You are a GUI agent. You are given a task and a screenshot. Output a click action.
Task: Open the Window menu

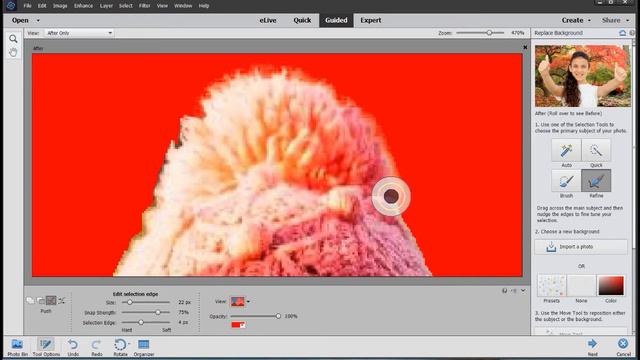click(183, 6)
